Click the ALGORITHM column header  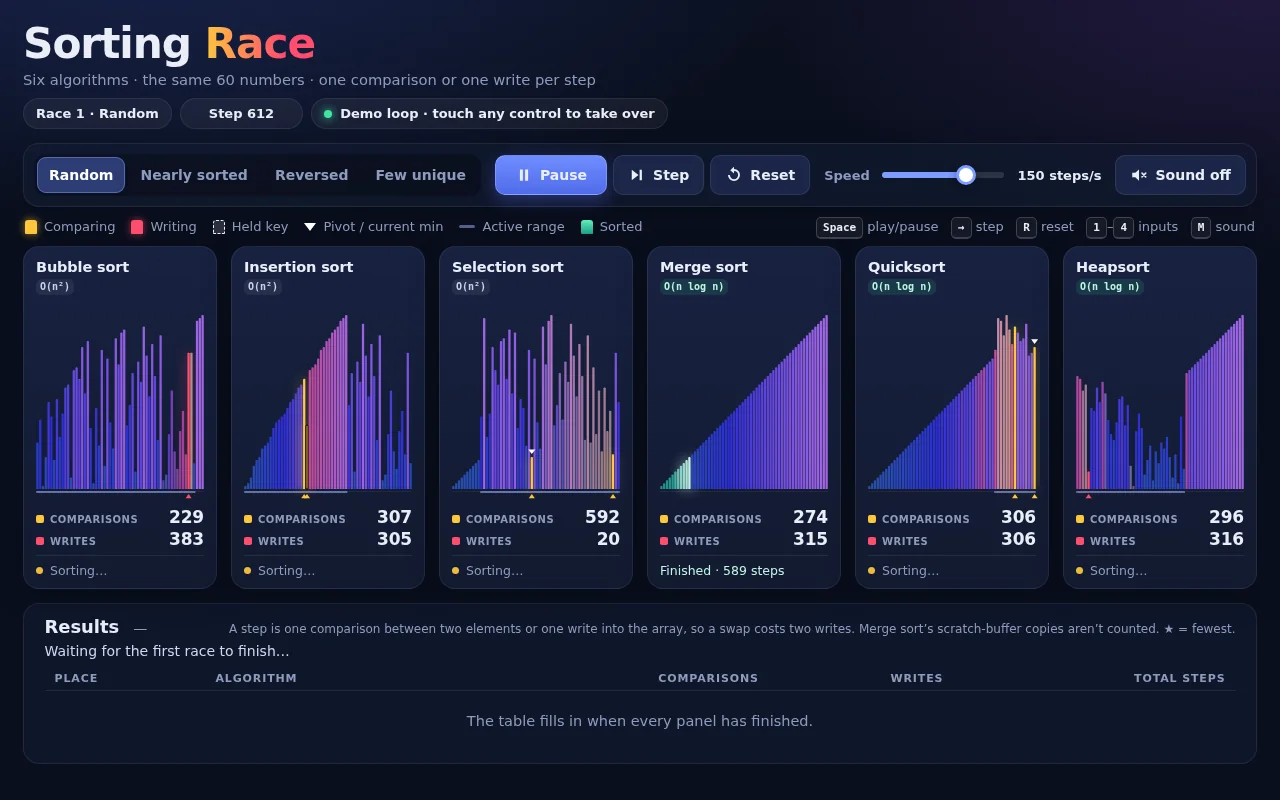pos(256,678)
